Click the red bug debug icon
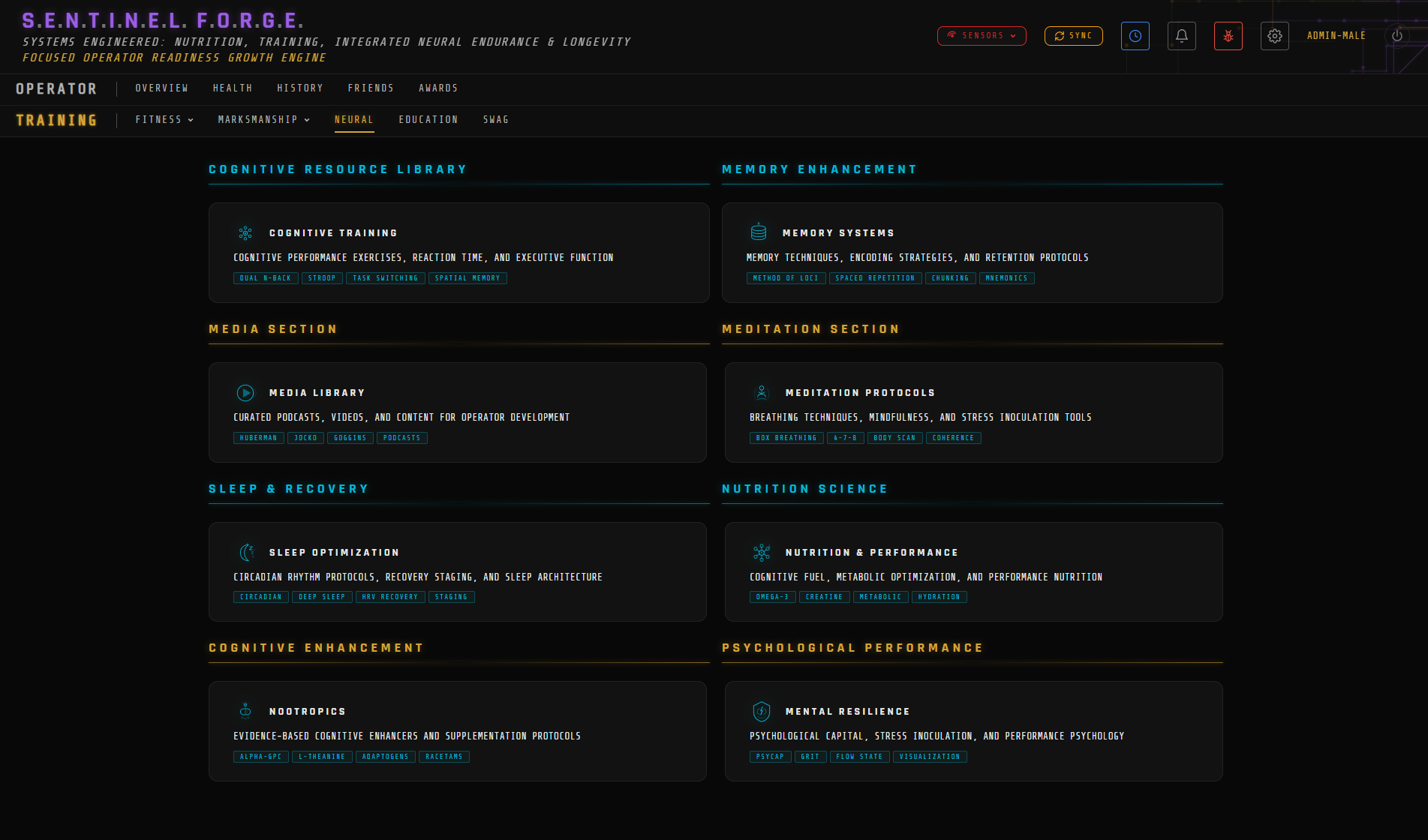 click(x=1228, y=35)
